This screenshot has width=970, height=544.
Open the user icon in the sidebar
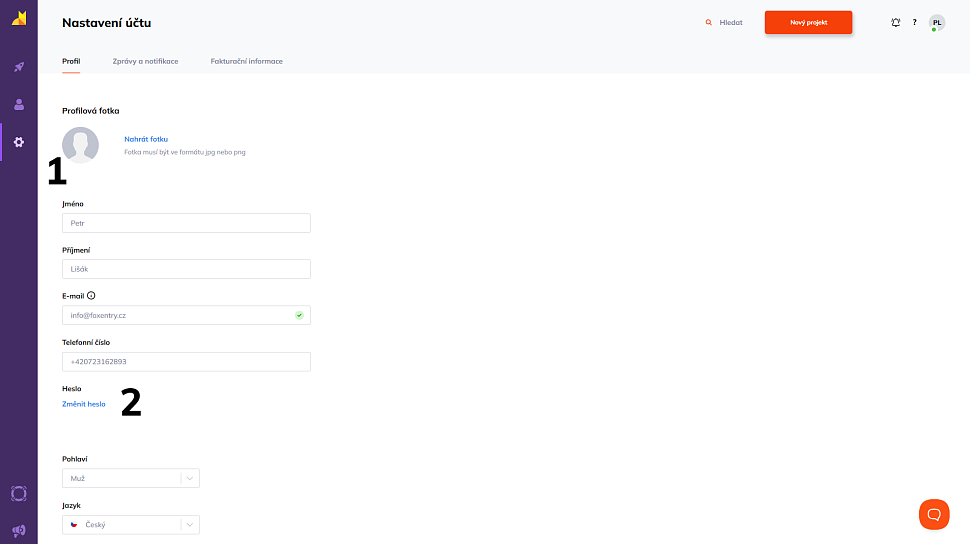coord(18,104)
